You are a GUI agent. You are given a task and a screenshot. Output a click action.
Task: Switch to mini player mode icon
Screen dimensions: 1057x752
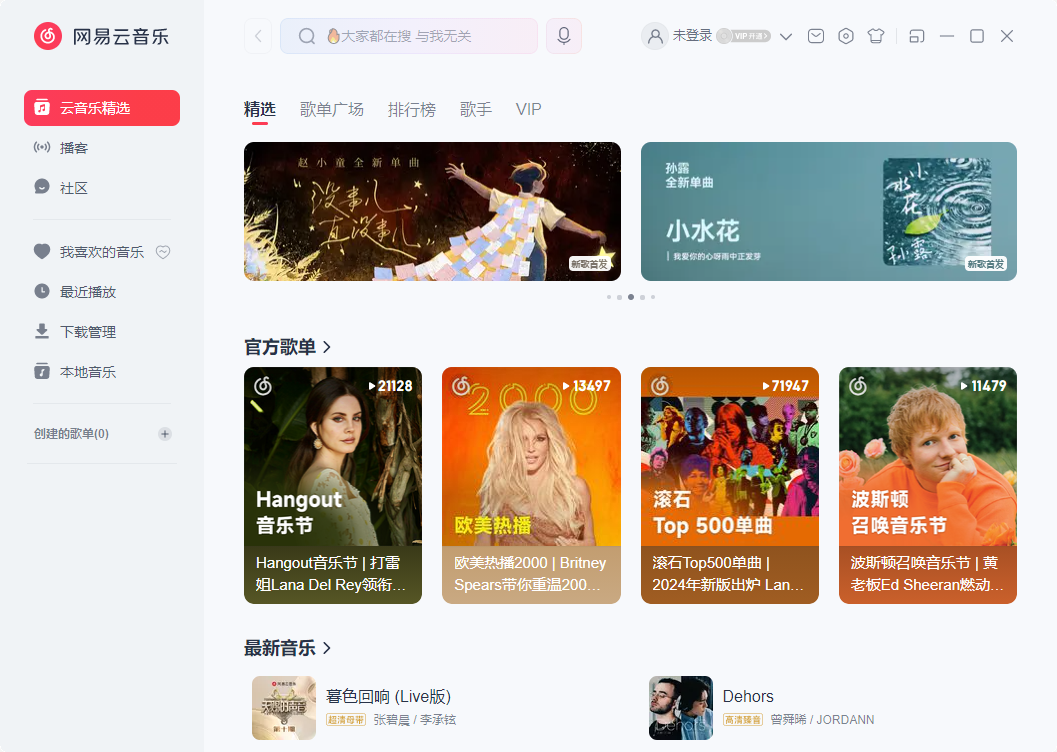tap(917, 36)
